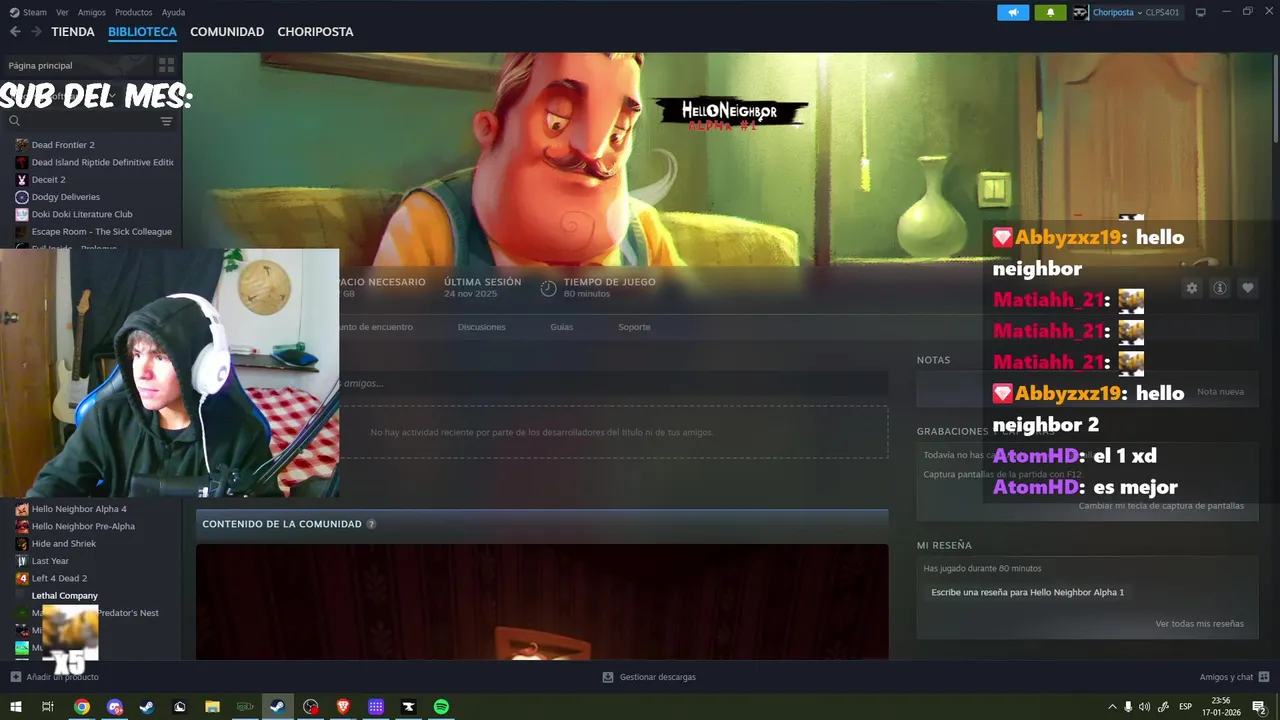The width and height of the screenshot is (1280, 720).
Task: Open Spotify from the taskbar
Action: coord(441,707)
